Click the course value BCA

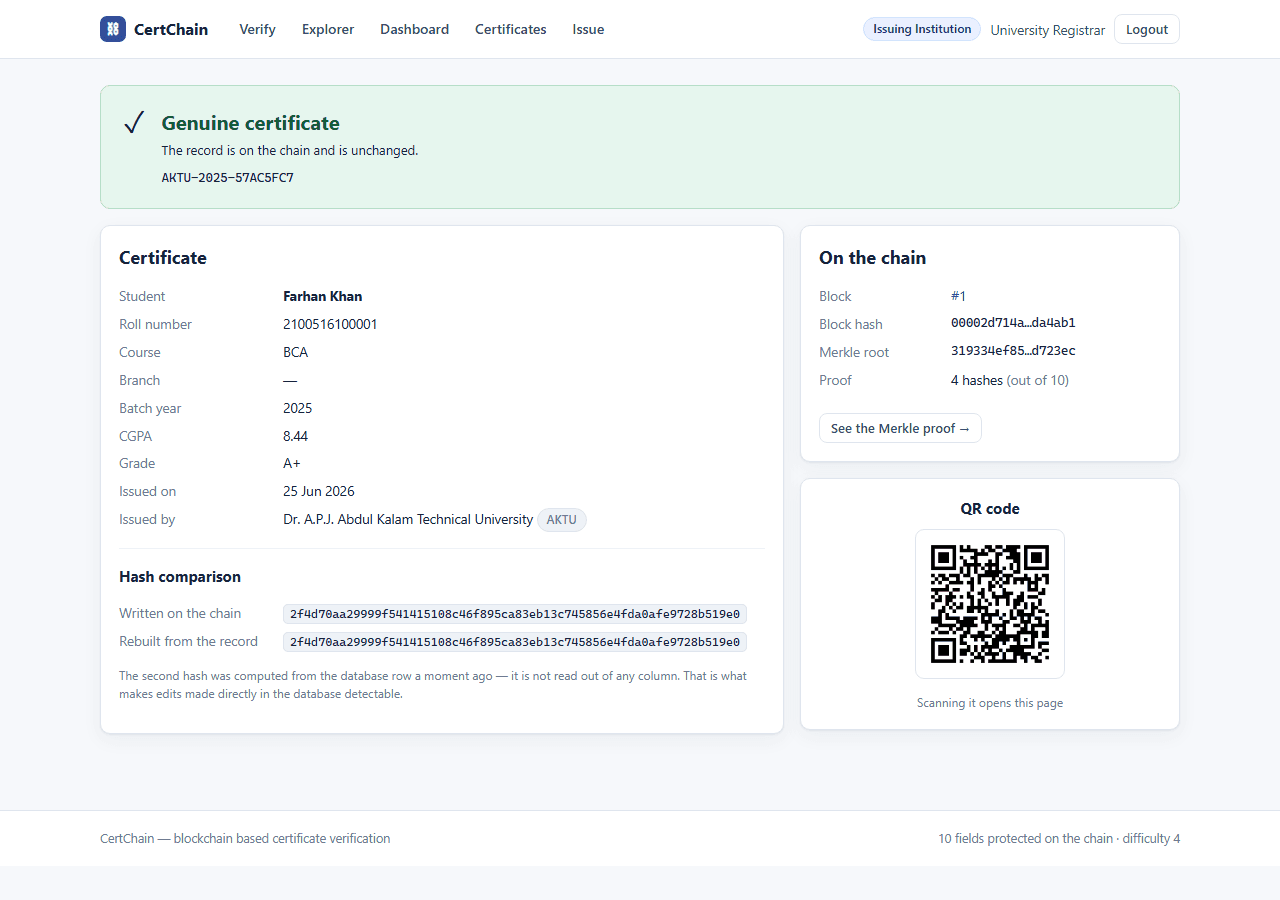point(296,352)
